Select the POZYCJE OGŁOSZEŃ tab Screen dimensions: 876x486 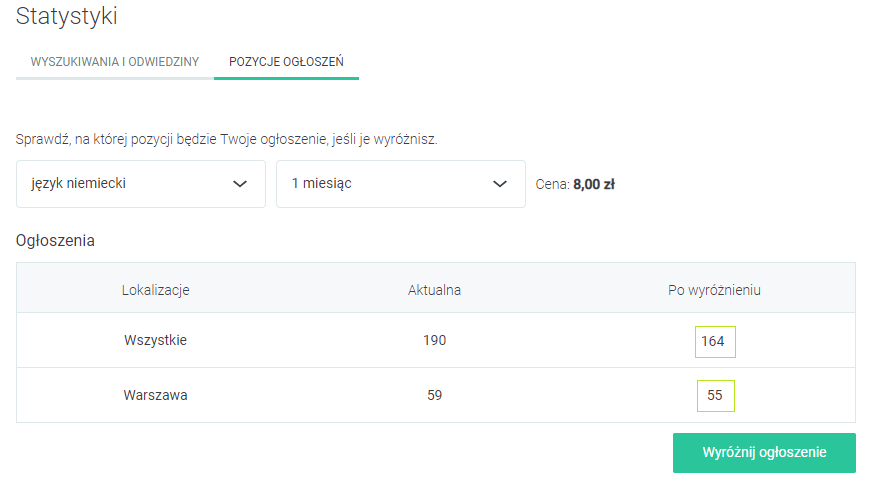286,62
